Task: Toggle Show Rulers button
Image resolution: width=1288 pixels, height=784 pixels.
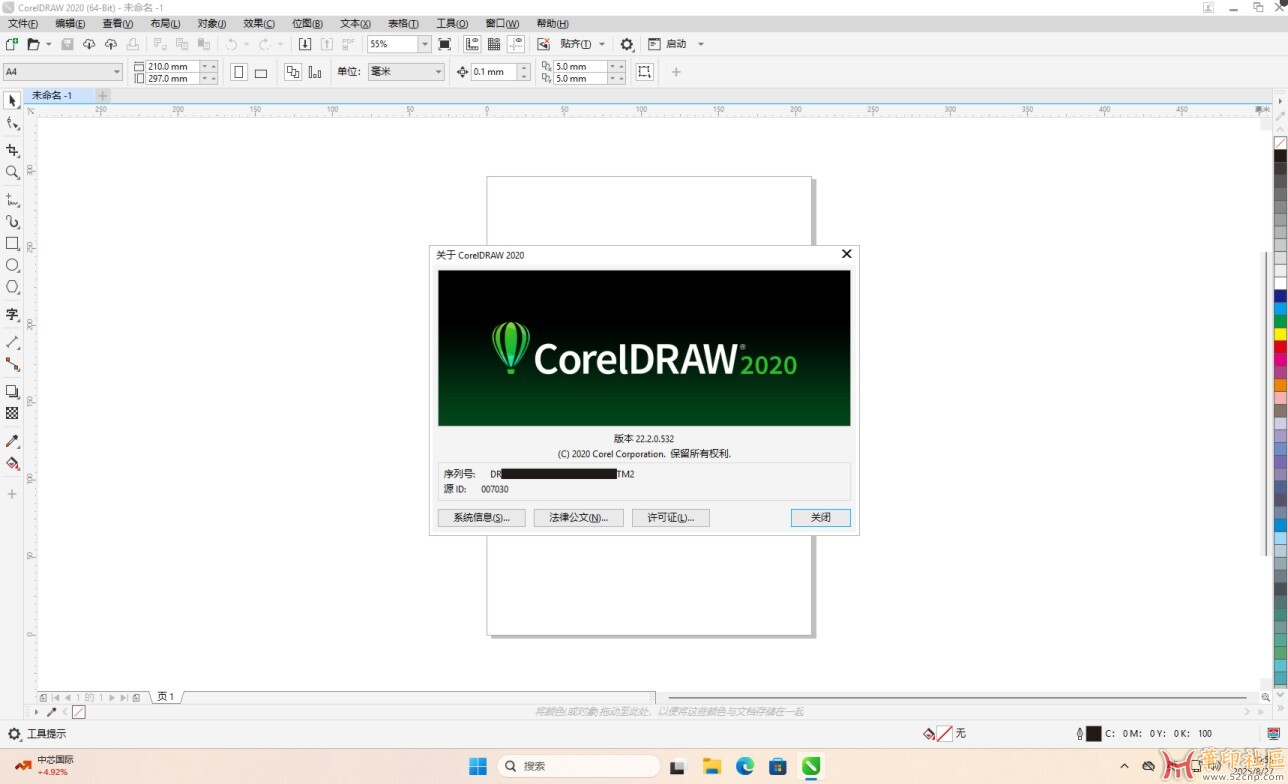Action: [x=473, y=44]
